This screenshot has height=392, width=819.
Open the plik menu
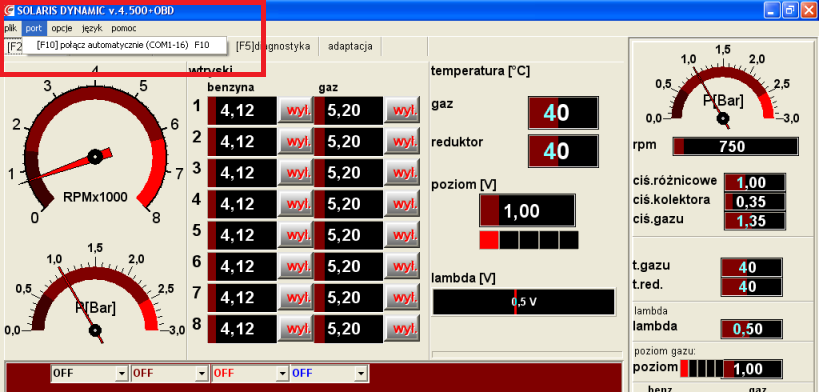pos(10,28)
